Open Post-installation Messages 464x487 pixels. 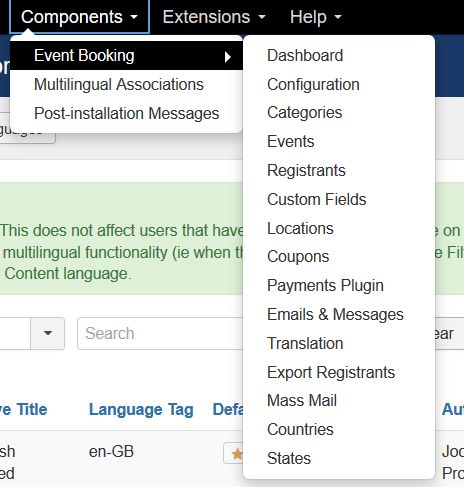(x=126, y=113)
